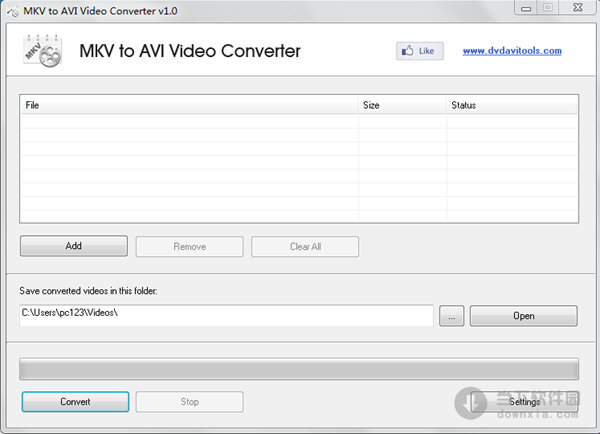
Task: Click the title bar application icon
Action: click(x=13, y=11)
